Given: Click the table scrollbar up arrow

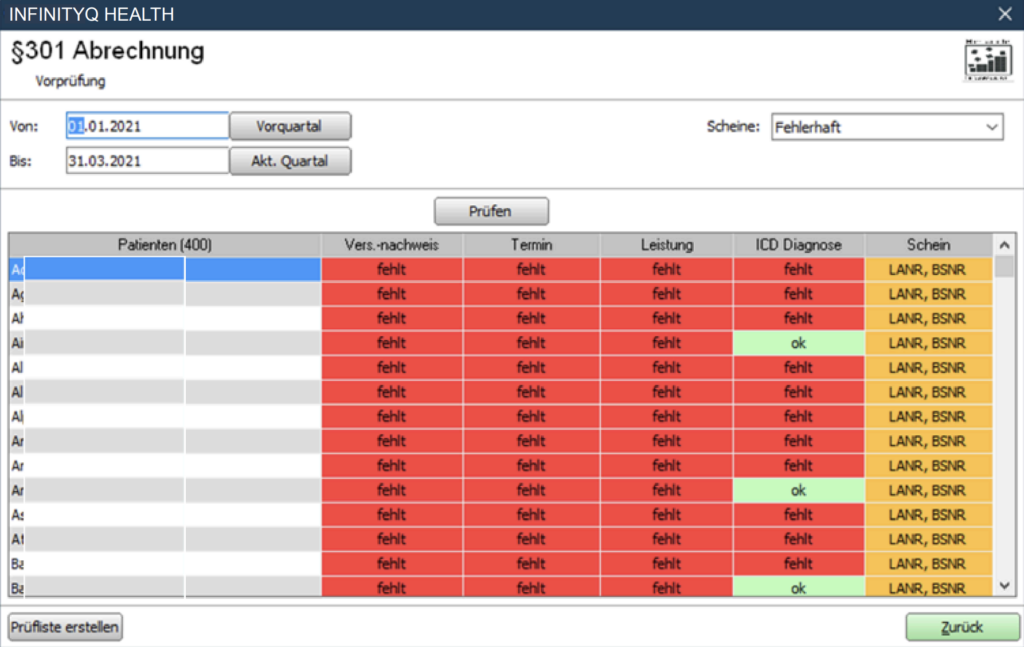Looking at the screenshot, I should click(1004, 245).
